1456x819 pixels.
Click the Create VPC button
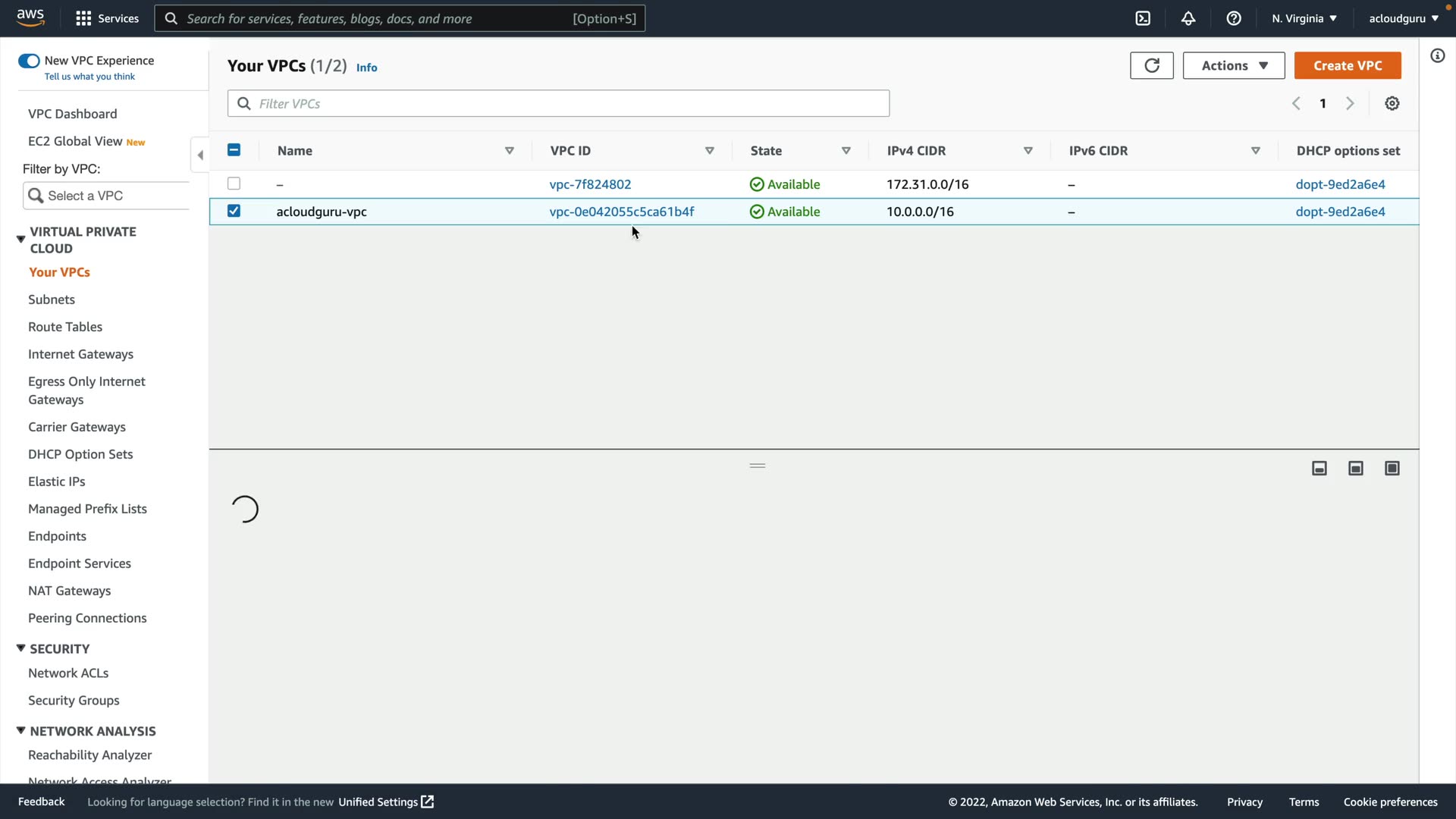1348,65
